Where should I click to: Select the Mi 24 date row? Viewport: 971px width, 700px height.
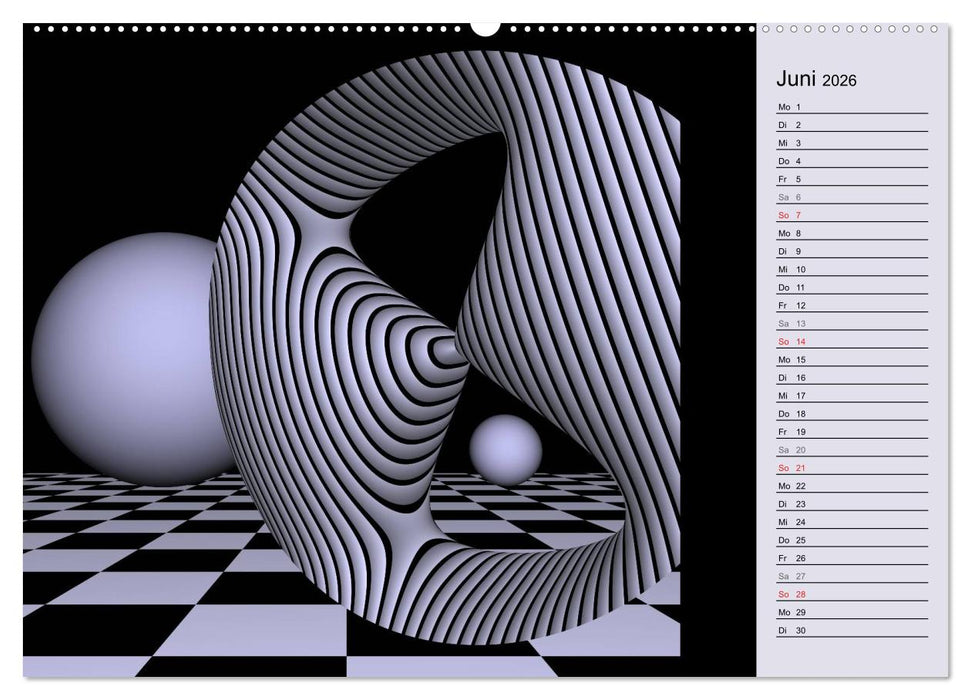coord(792,521)
